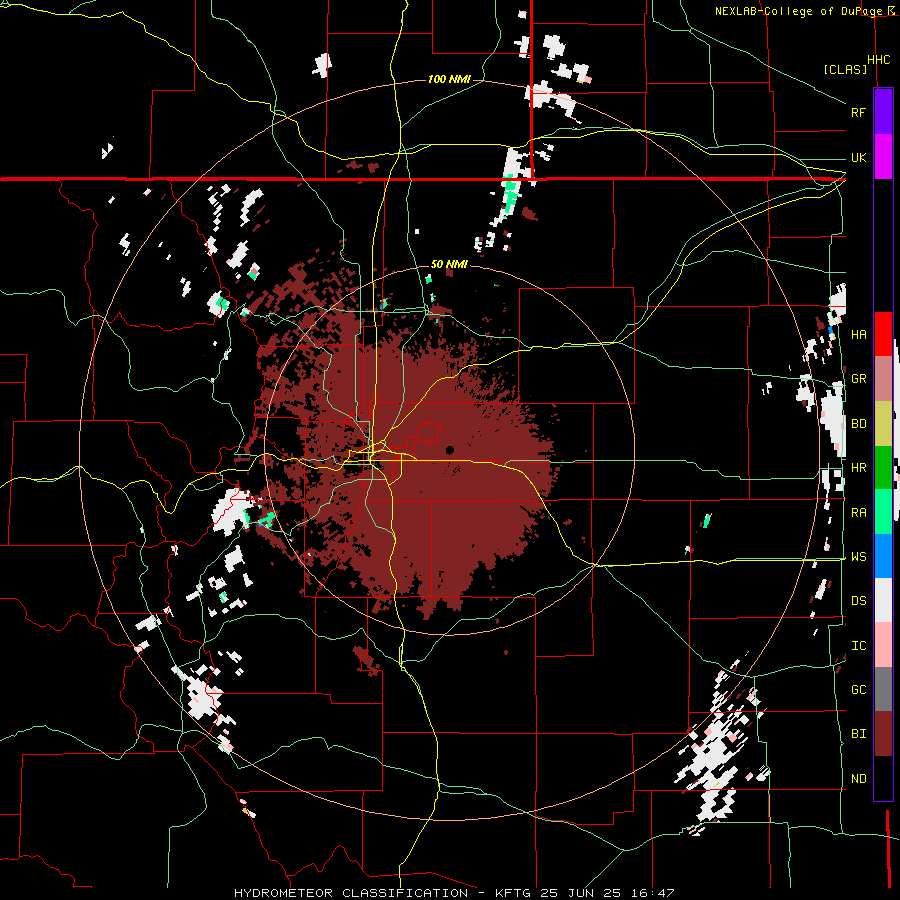Click the DS legend label
The width and height of the screenshot is (900, 900).
pyautogui.click(x=858, y=601)
